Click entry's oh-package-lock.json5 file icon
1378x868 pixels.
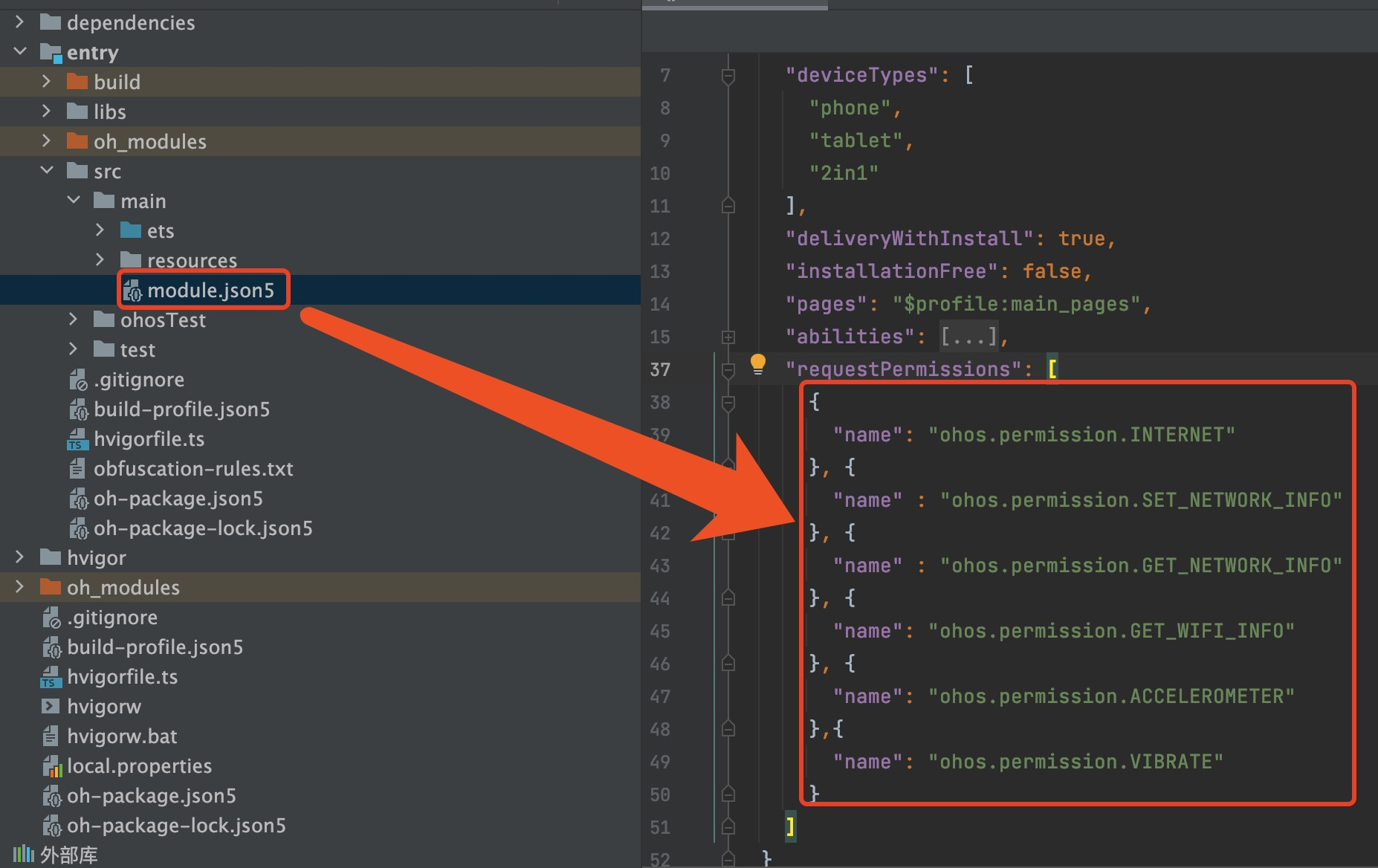tap(78, 528)
